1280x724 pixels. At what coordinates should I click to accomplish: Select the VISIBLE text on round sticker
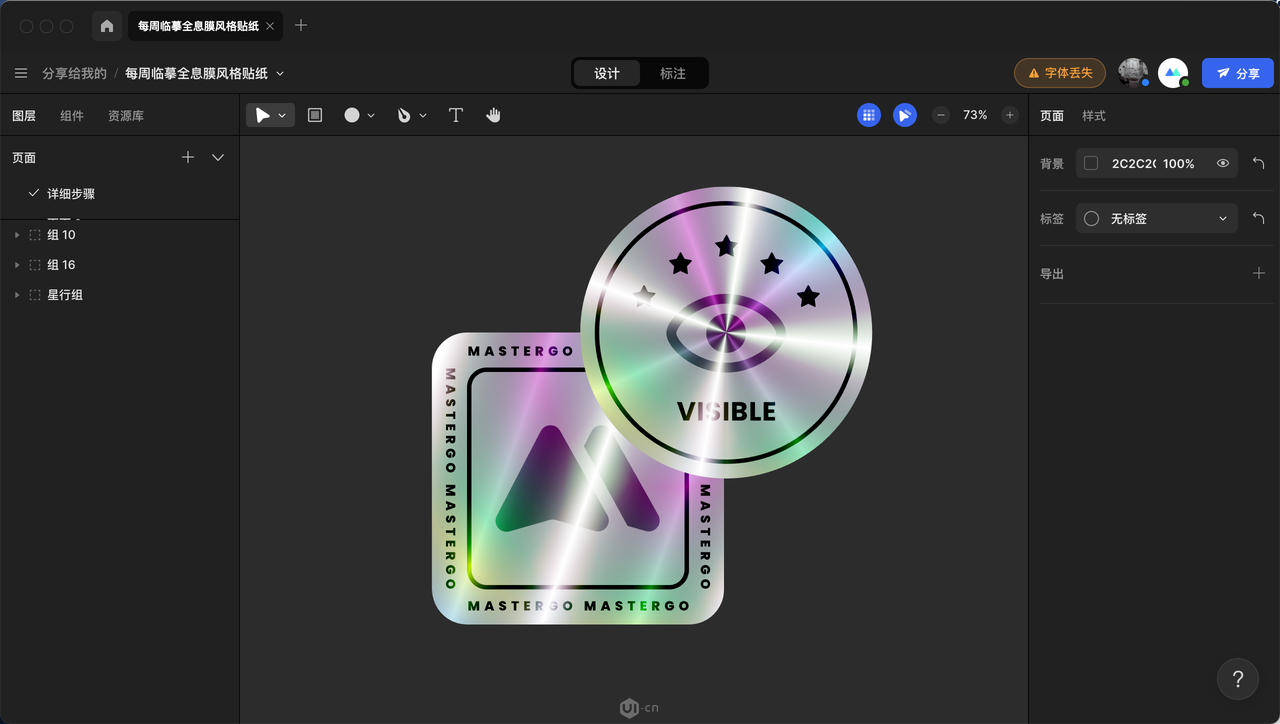coord(726,412)
